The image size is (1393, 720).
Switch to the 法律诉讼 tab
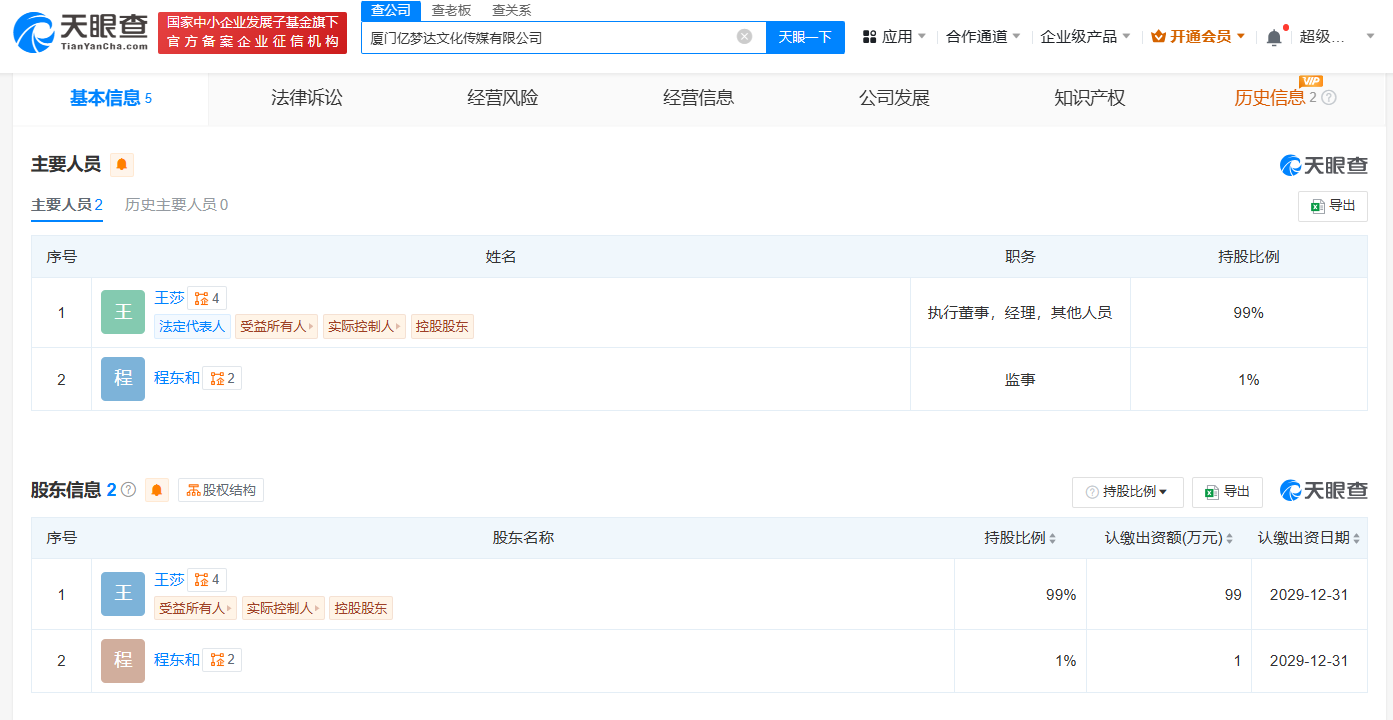(x=306, y=98)
